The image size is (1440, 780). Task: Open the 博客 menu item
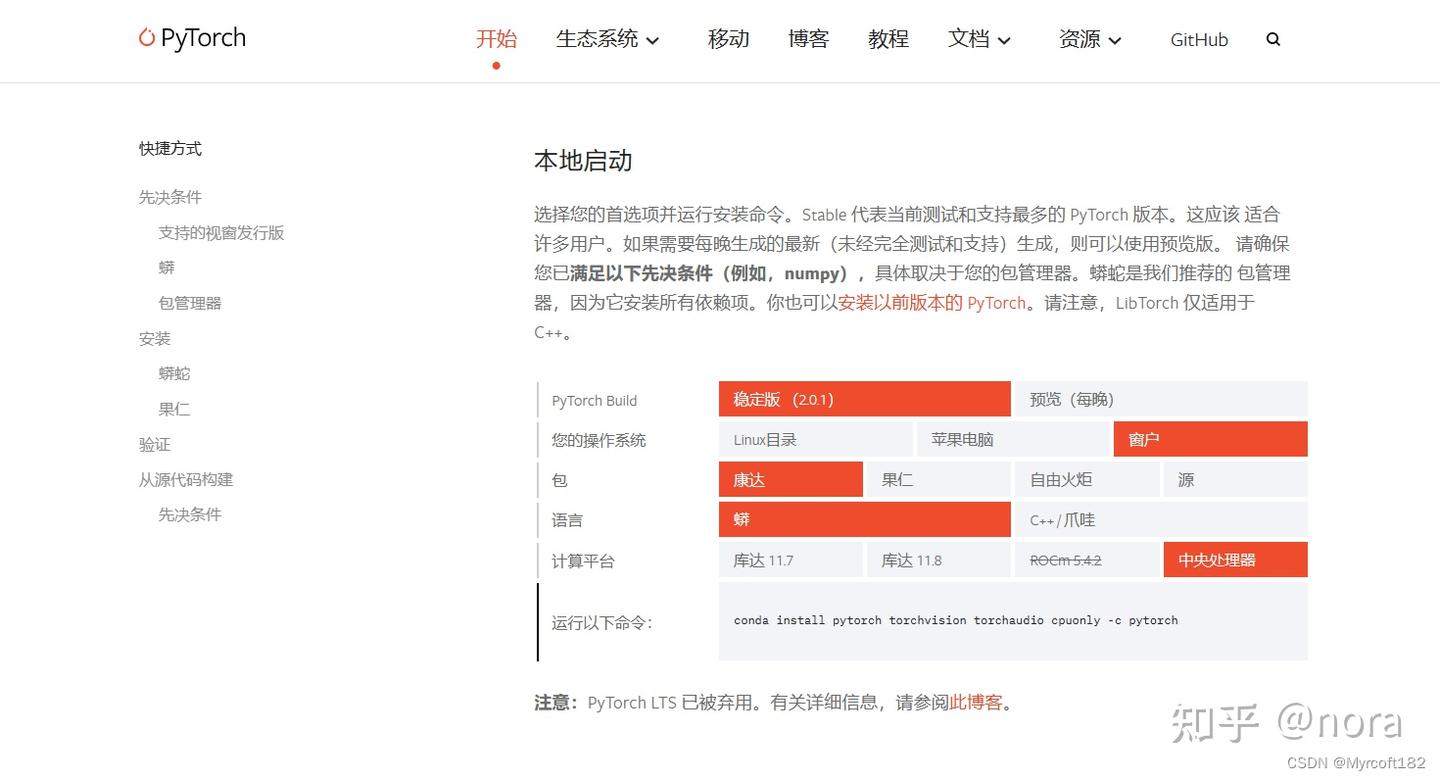pyautogui.click(x=808, y=40)
